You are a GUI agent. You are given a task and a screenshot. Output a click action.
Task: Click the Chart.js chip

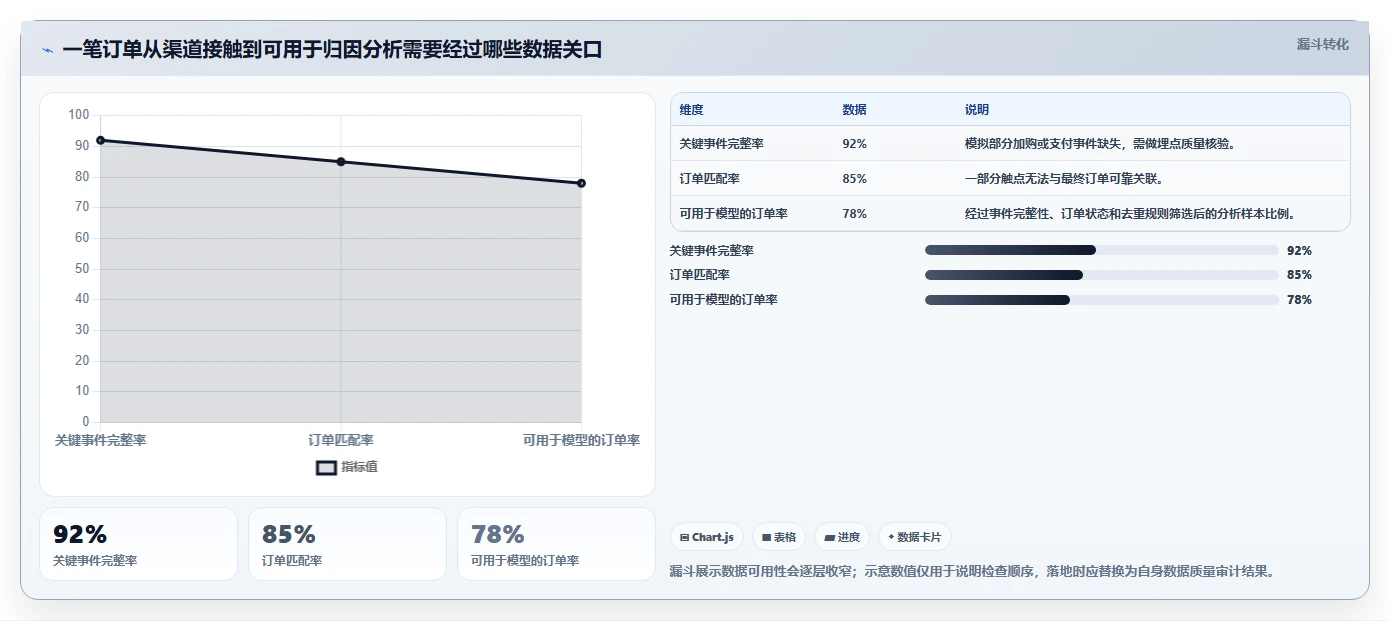click(x=706, y=537)
